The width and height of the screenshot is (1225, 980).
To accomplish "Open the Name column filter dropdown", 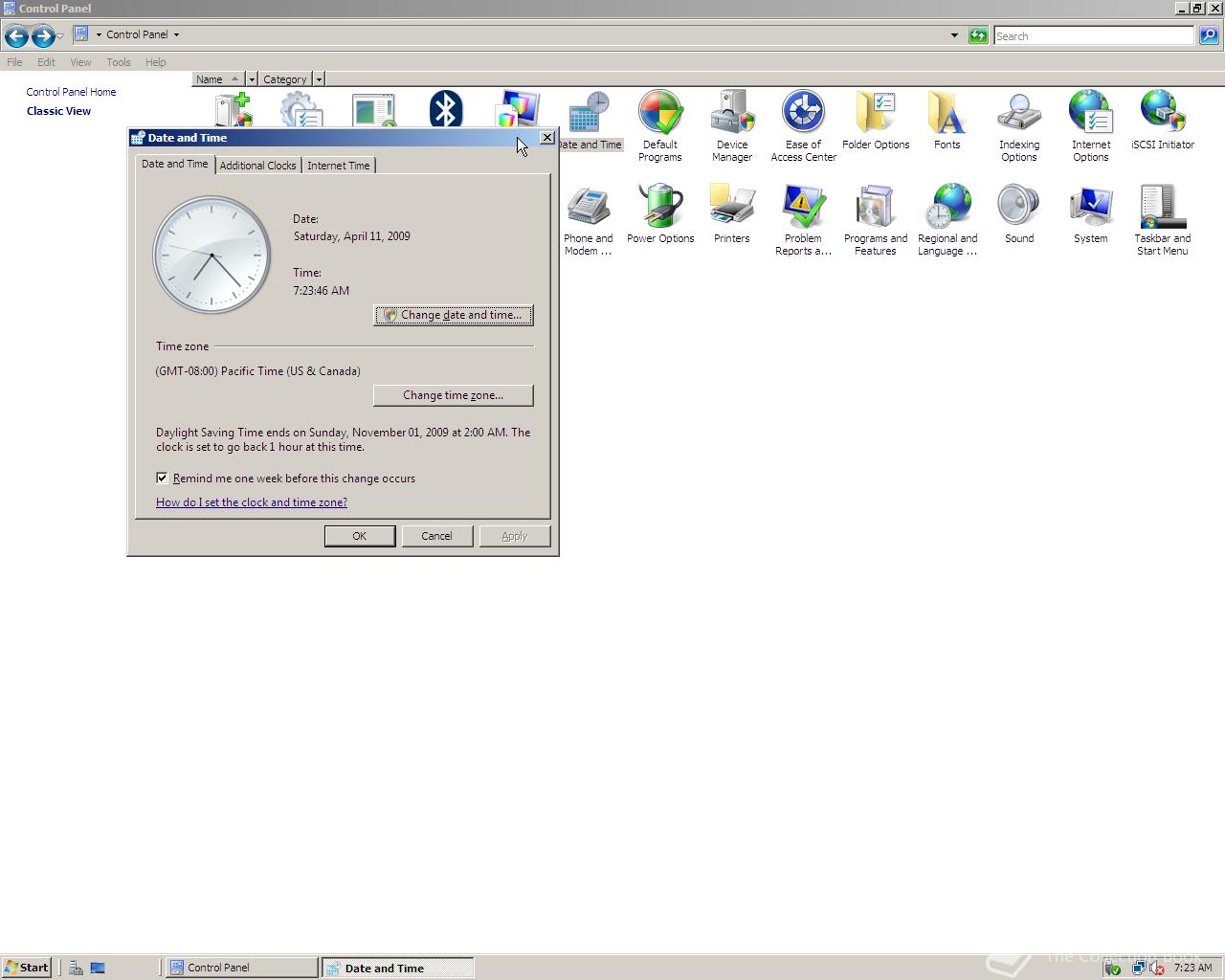I will (252, 79).
